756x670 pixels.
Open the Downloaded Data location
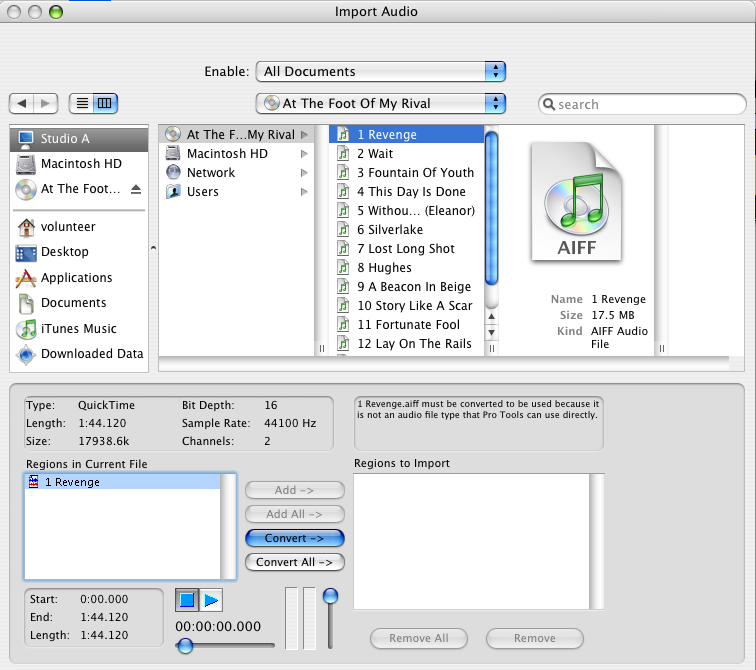[91, 354]
